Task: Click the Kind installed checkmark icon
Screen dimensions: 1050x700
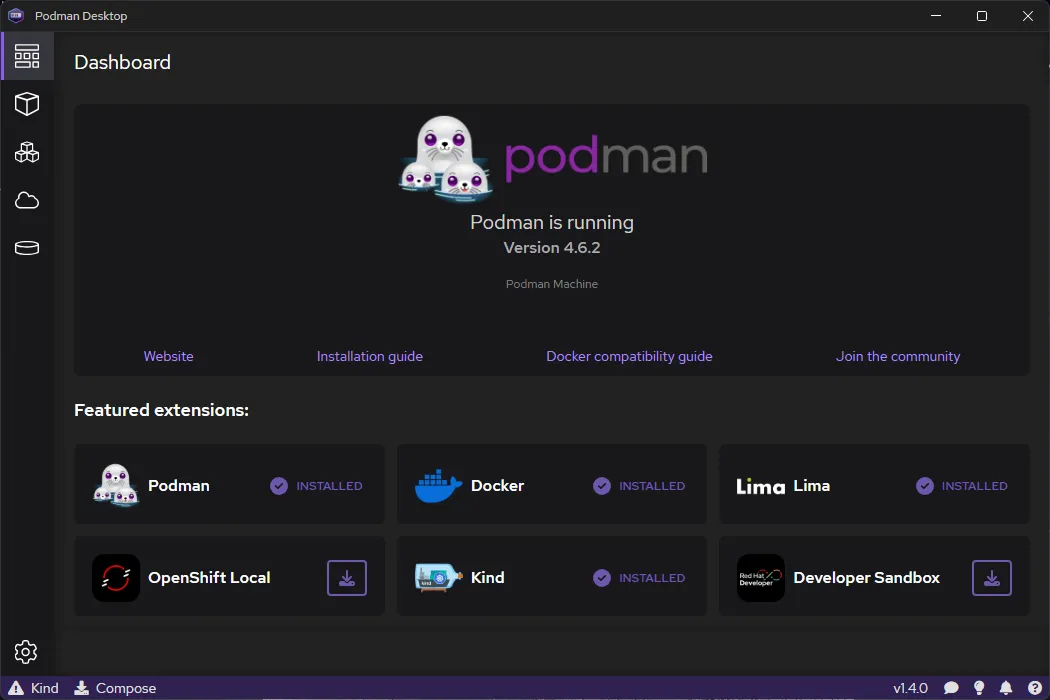Action: 602,577
